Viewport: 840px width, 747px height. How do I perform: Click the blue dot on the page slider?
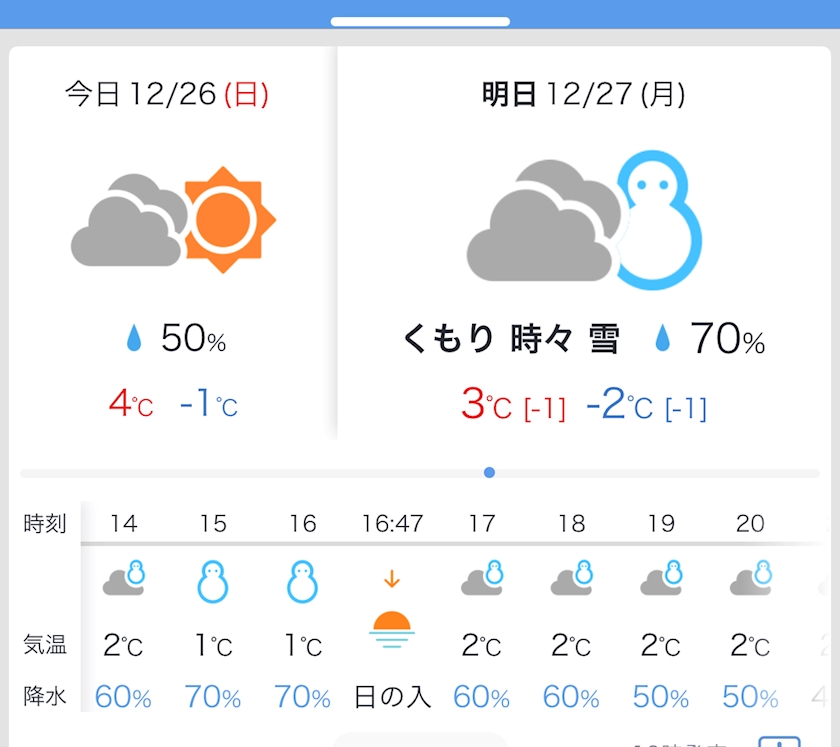[x=489, y=472]
